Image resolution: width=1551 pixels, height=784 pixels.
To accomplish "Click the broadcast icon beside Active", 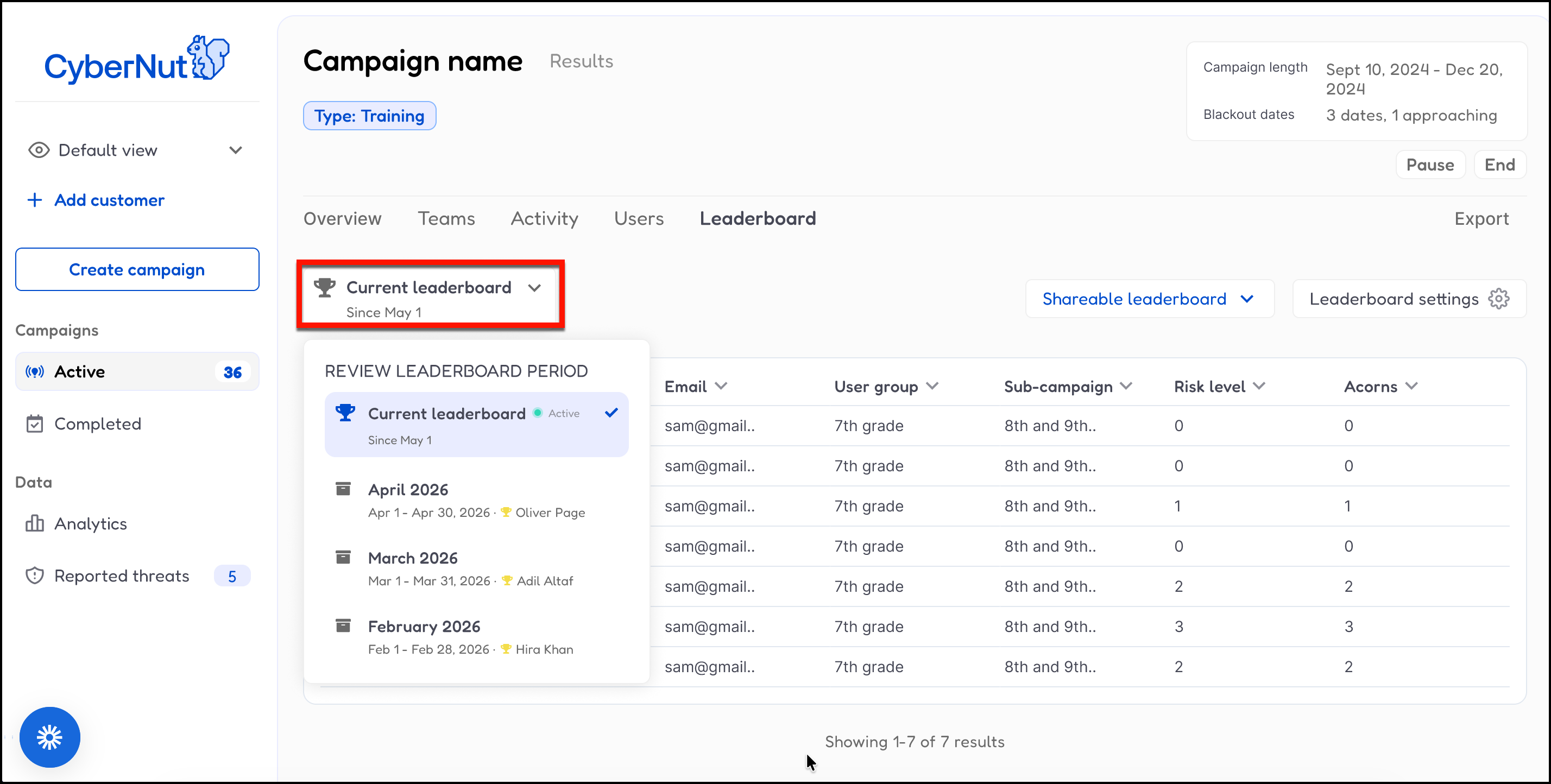I will pos(35,371).
